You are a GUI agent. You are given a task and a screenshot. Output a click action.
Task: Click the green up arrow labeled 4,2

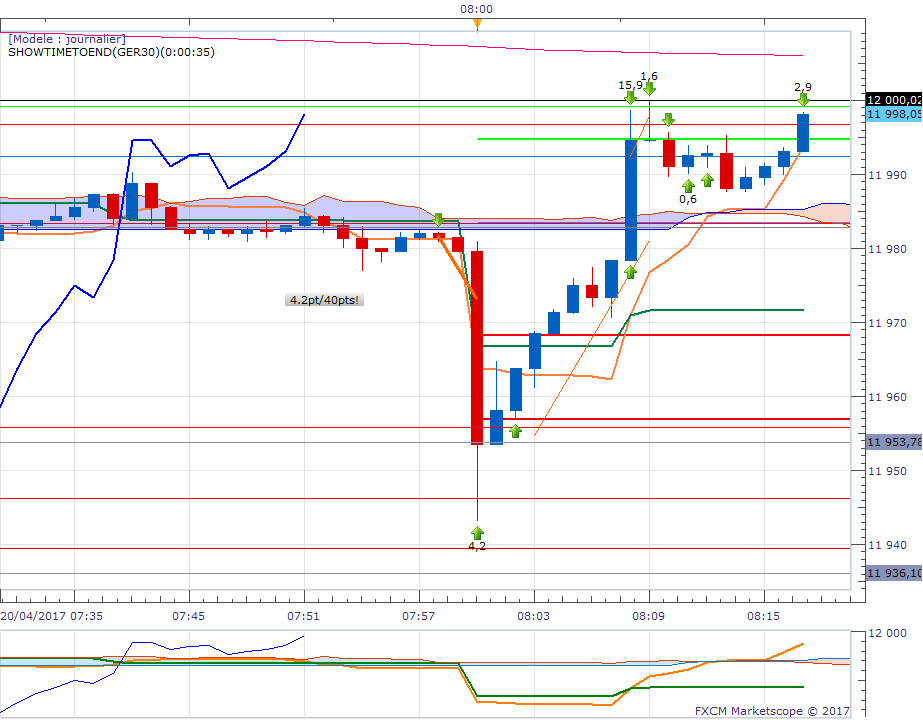coord(477,533)
